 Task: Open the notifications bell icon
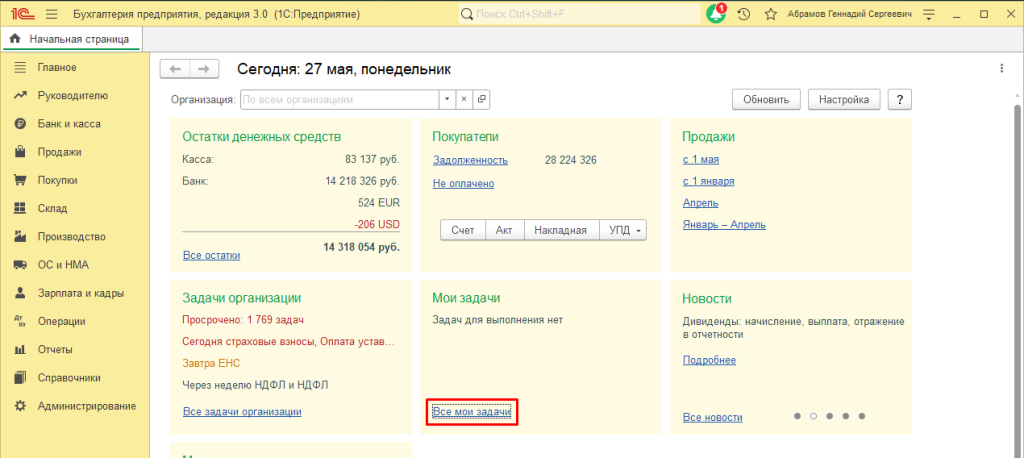(x=716, y=14)
